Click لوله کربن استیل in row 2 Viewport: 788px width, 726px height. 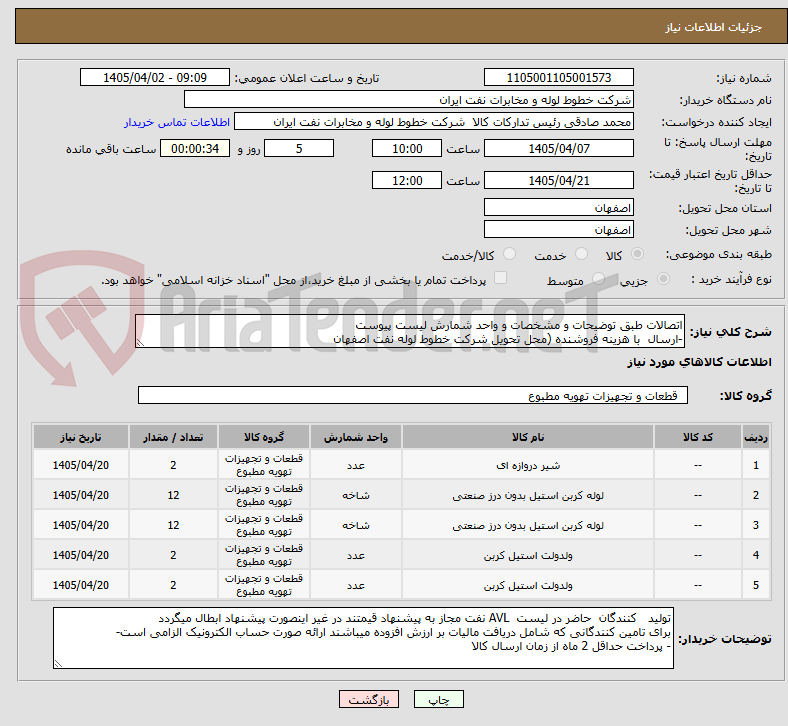click(x=528, y=495)
